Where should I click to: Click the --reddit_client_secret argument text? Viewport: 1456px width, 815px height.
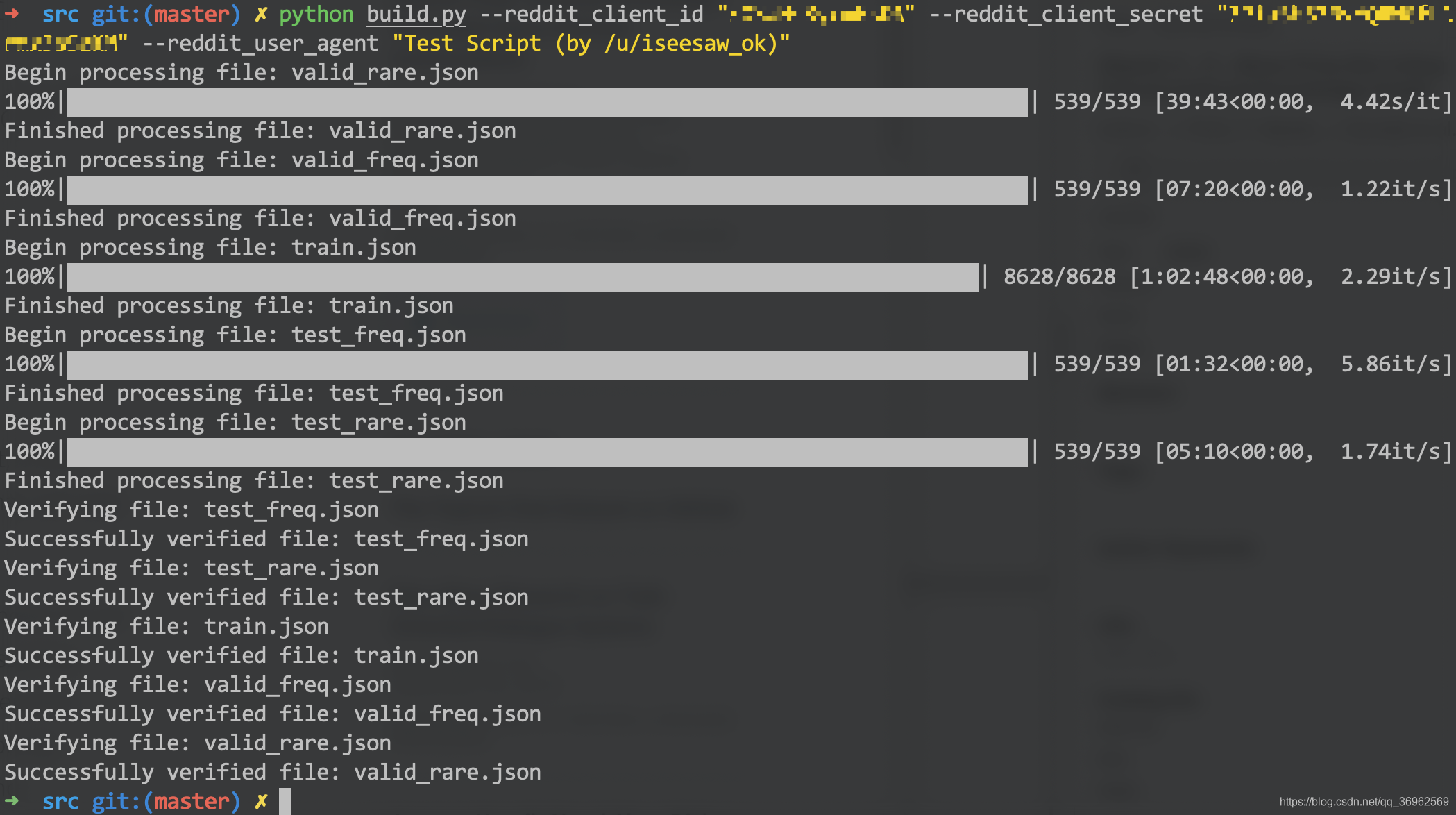[x=1066, y=14]
